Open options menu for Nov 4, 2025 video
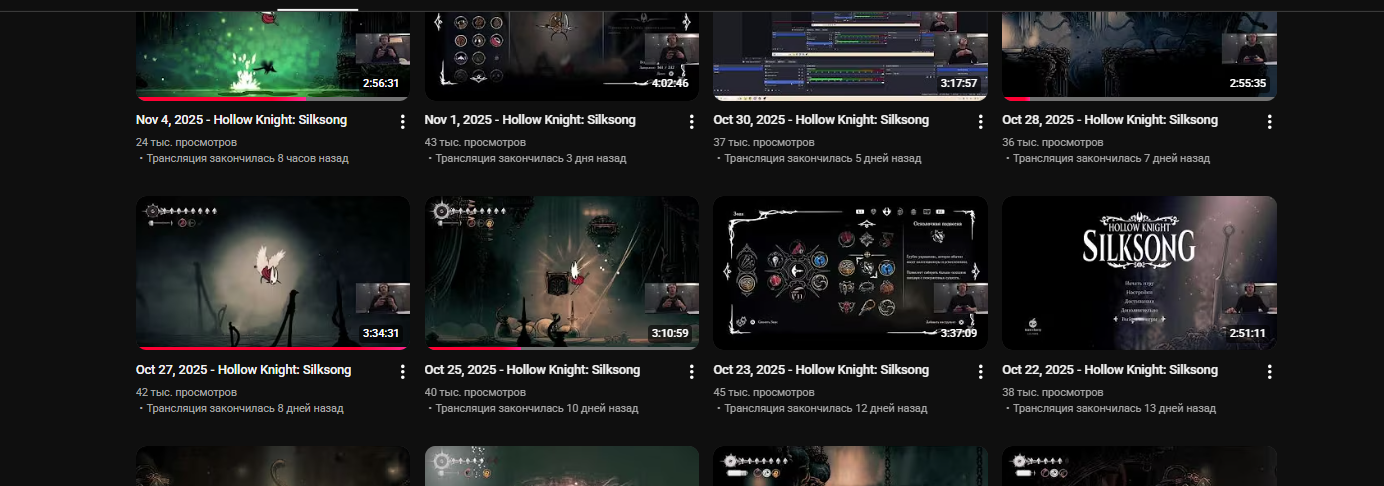 [x=402, y=122]
